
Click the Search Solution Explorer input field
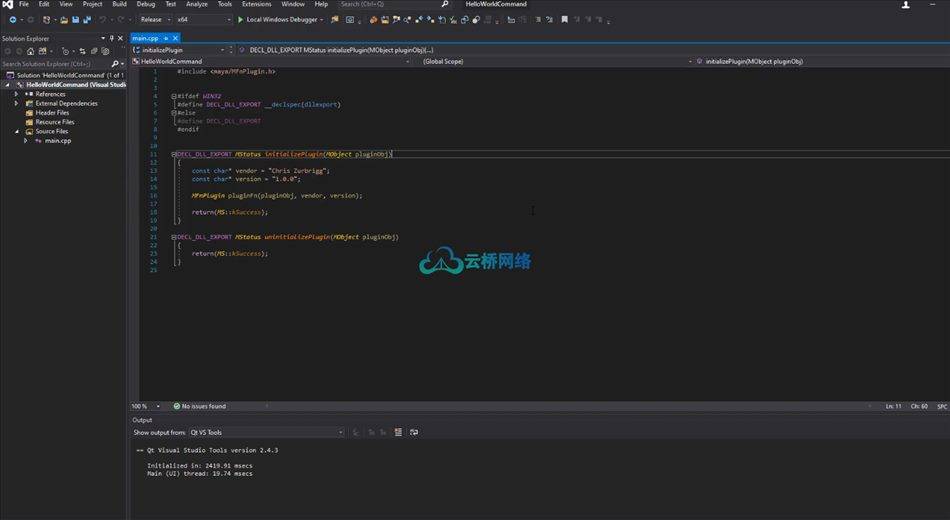click(55, 64)
